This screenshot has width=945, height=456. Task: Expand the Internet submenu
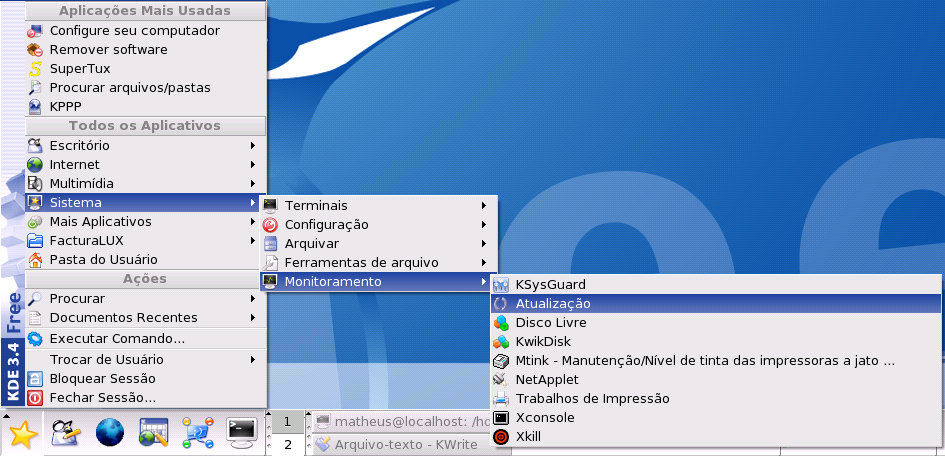pos(145,164)
